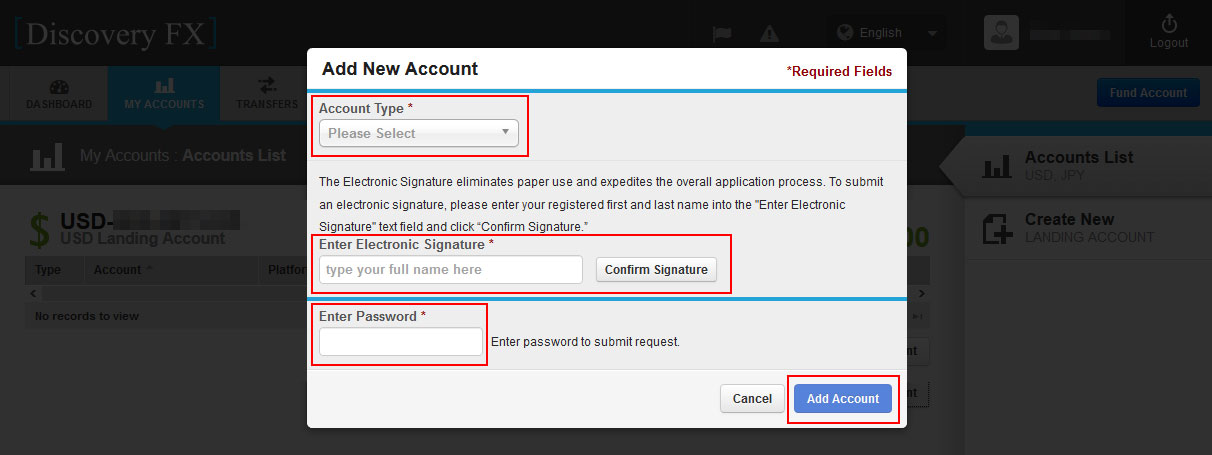This screenshot has height=455, width=1212.
Task: Select the Transfers arrows icon
Action: click(x=267, y=85)
